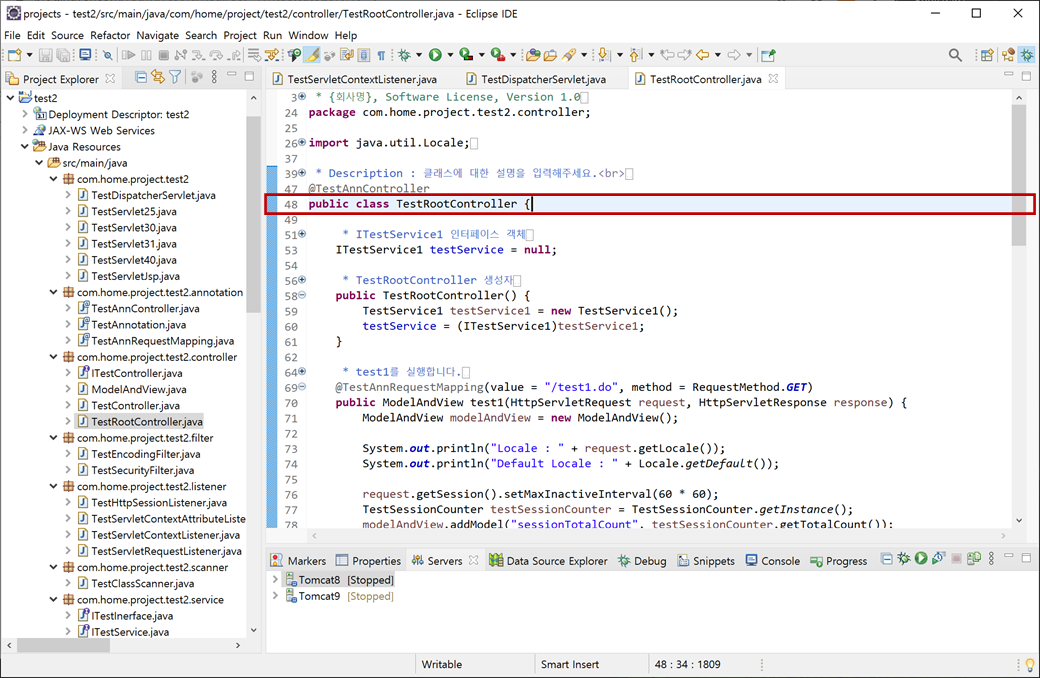Open the Console tab
The height and width of the screenshot is (678, 1040).
point(773,561)
